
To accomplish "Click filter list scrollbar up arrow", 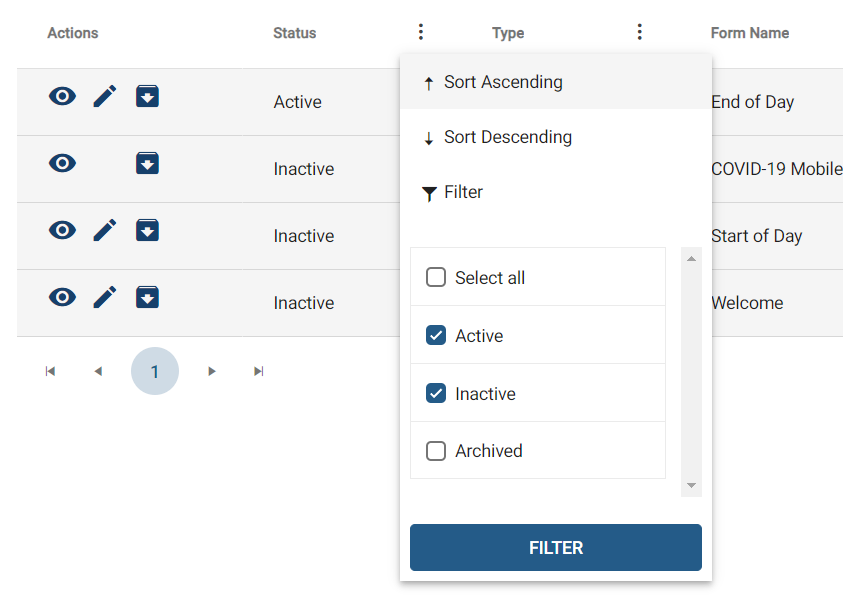I will click(691, 259).
